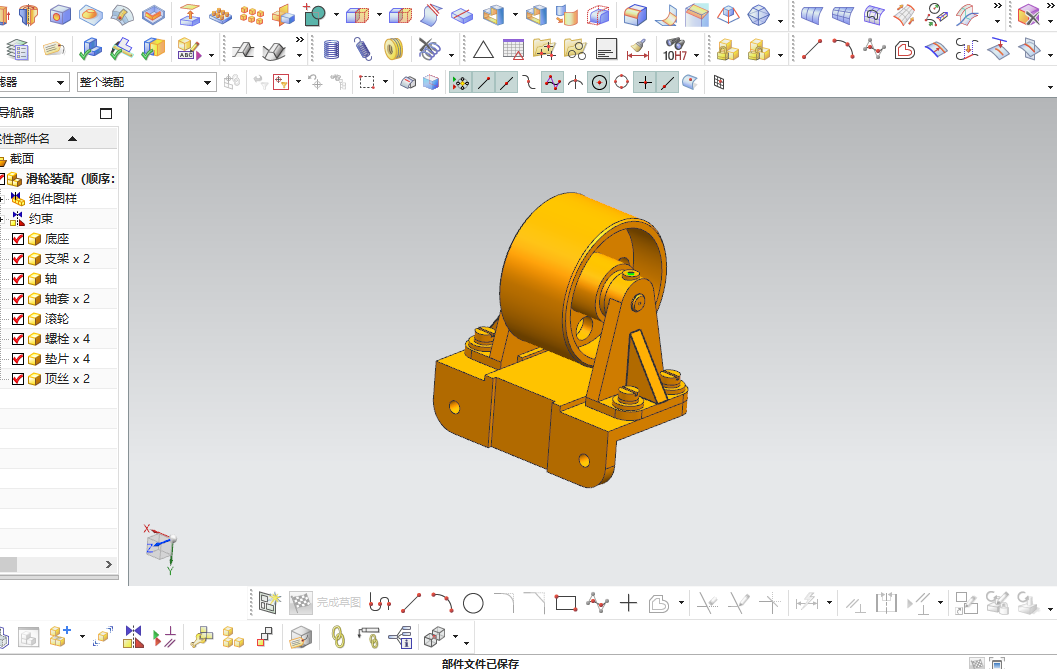1057x669 pixels.
Task: Click the rectangle selection marquee icon
Action: click(x=367, y=82)
